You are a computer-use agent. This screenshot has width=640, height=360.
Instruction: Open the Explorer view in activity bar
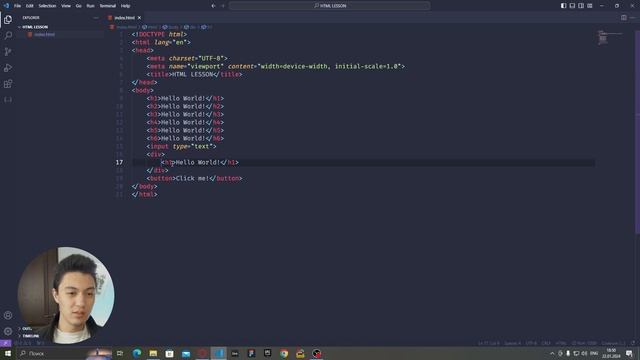8,19
